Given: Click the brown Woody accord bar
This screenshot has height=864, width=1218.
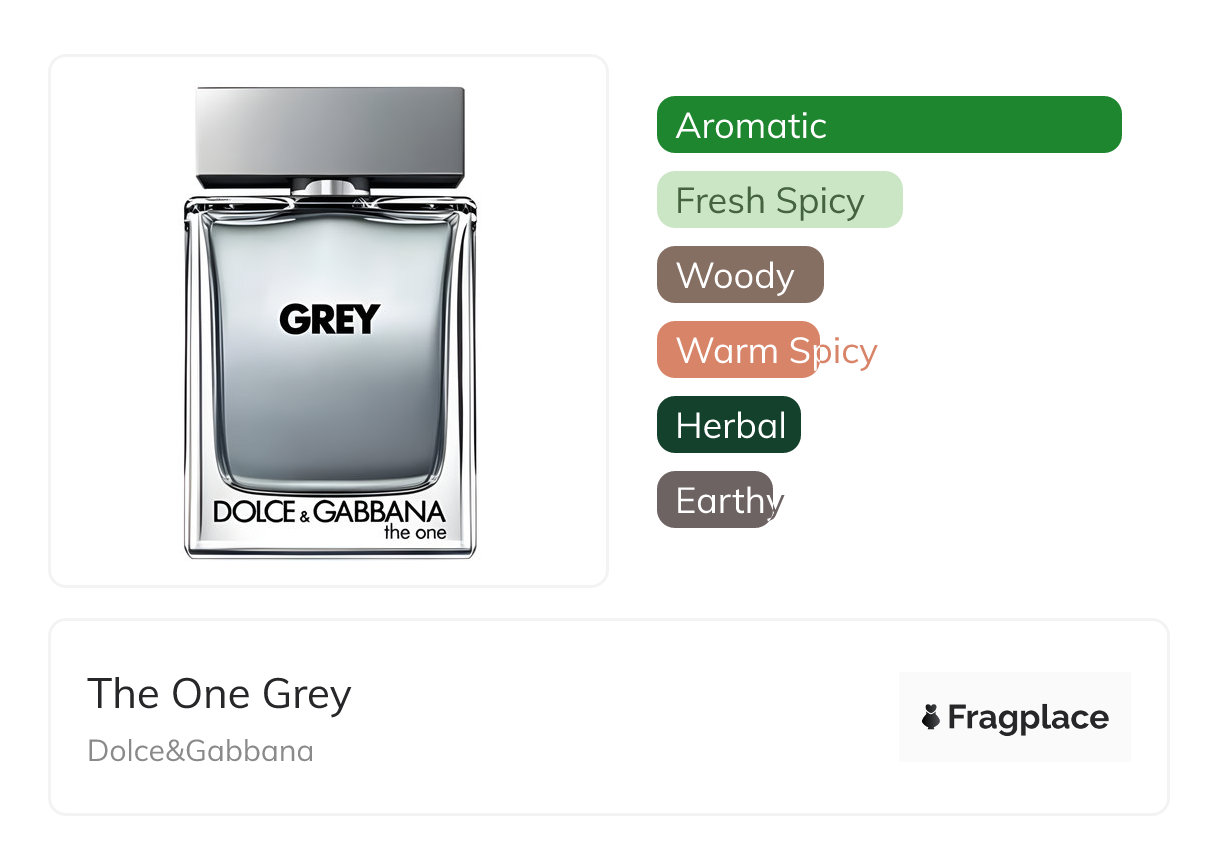Looking at the screenshot, I should (740, 275).
